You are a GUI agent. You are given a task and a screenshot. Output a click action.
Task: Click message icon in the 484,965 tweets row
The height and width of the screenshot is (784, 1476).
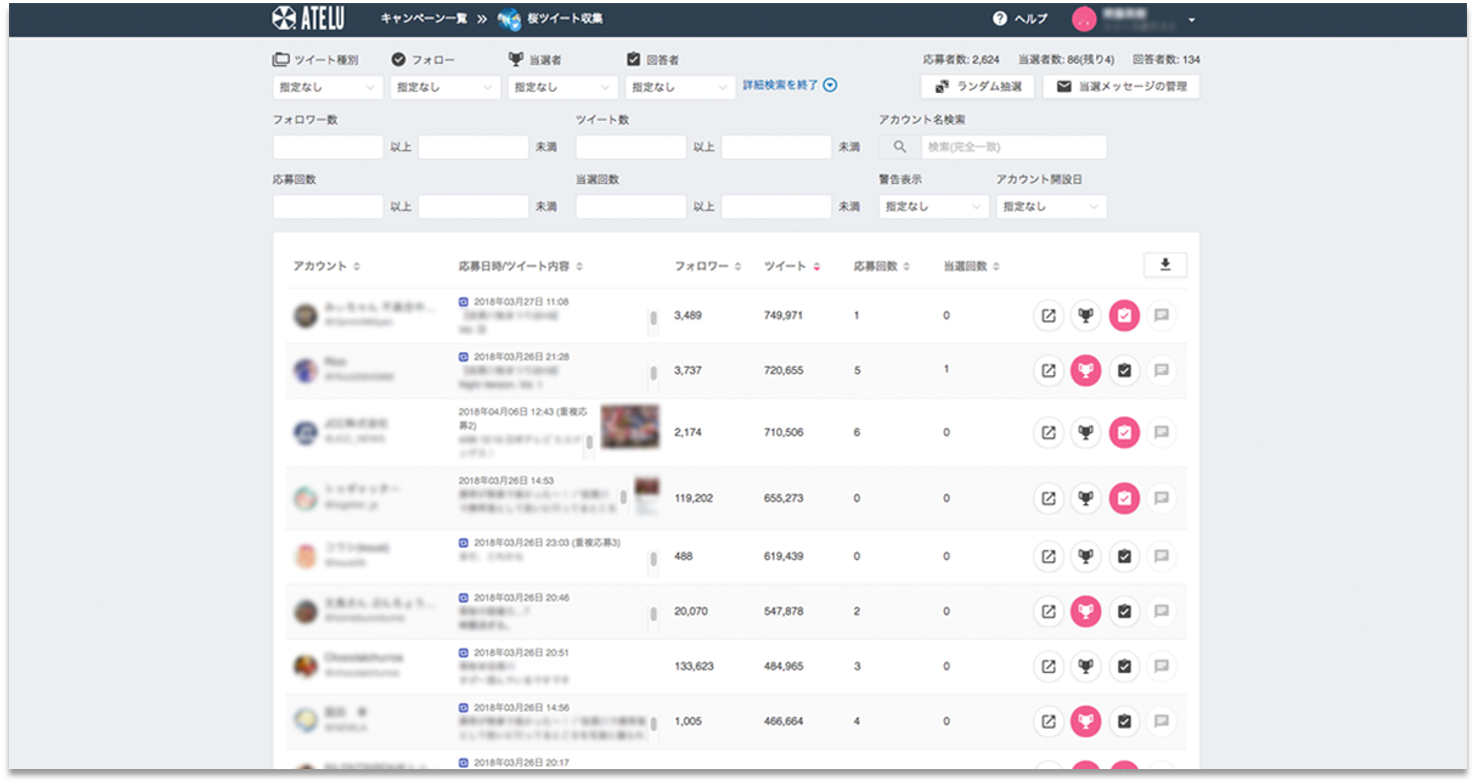click(1162, 666)
